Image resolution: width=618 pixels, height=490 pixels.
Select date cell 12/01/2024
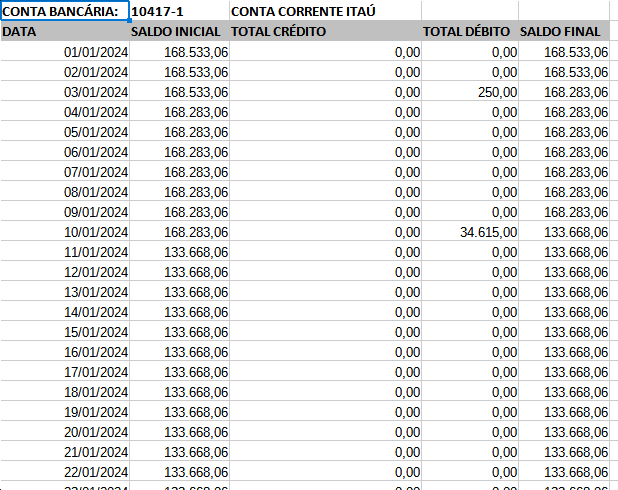point(65,272)
